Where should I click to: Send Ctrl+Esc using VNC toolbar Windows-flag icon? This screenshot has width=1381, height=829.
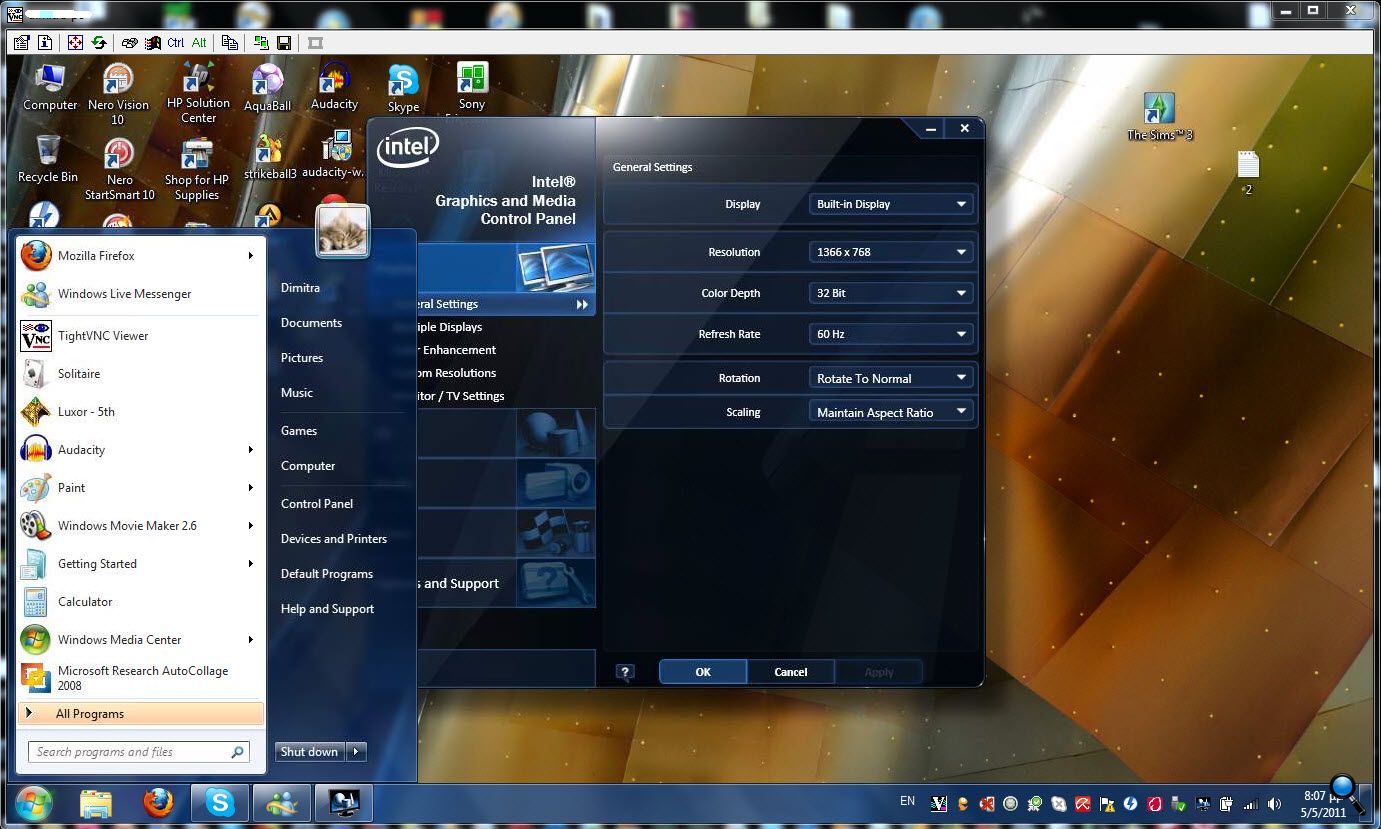click(153, 43)
